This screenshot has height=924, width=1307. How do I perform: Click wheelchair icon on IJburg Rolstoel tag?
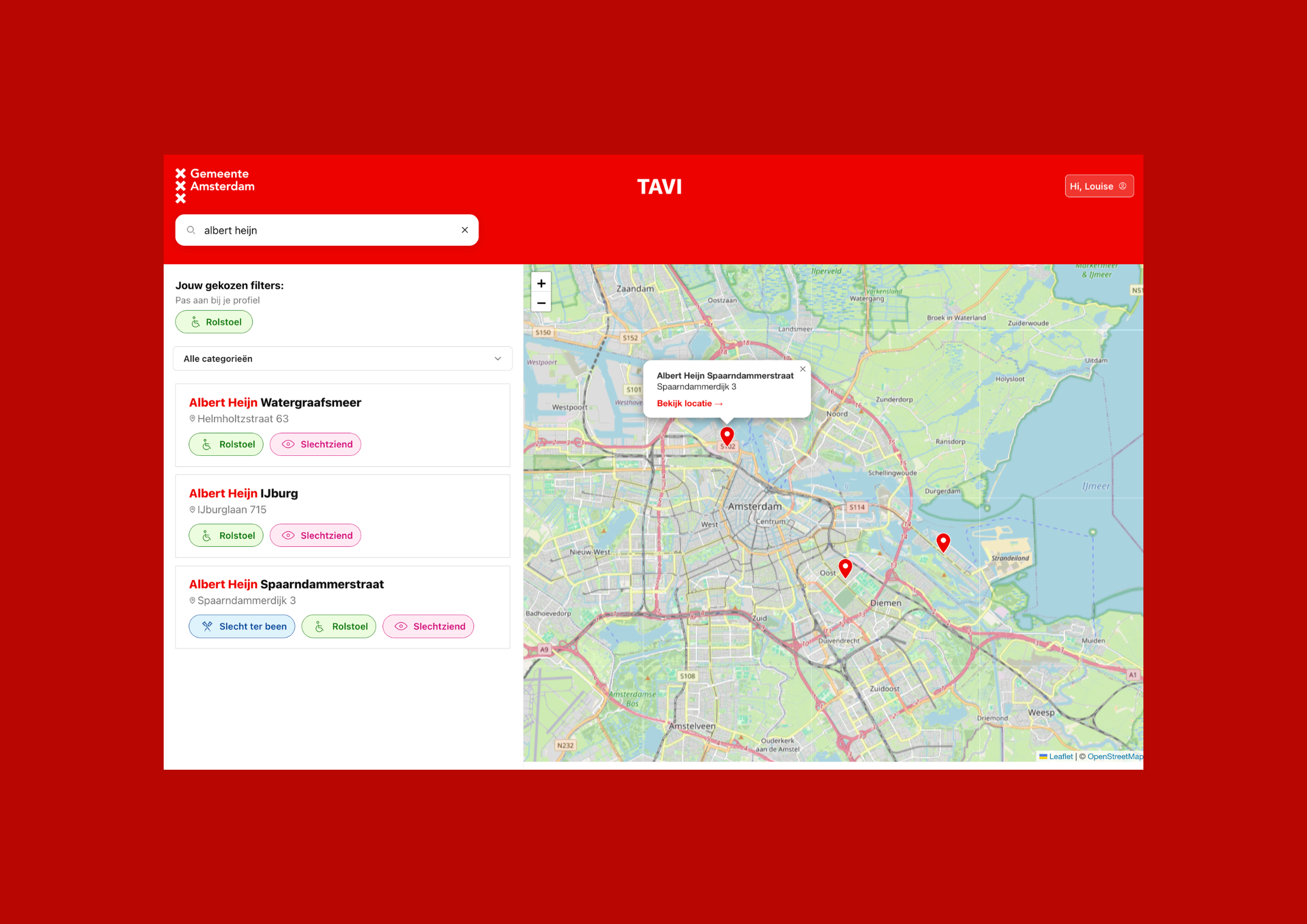[207, 535]
